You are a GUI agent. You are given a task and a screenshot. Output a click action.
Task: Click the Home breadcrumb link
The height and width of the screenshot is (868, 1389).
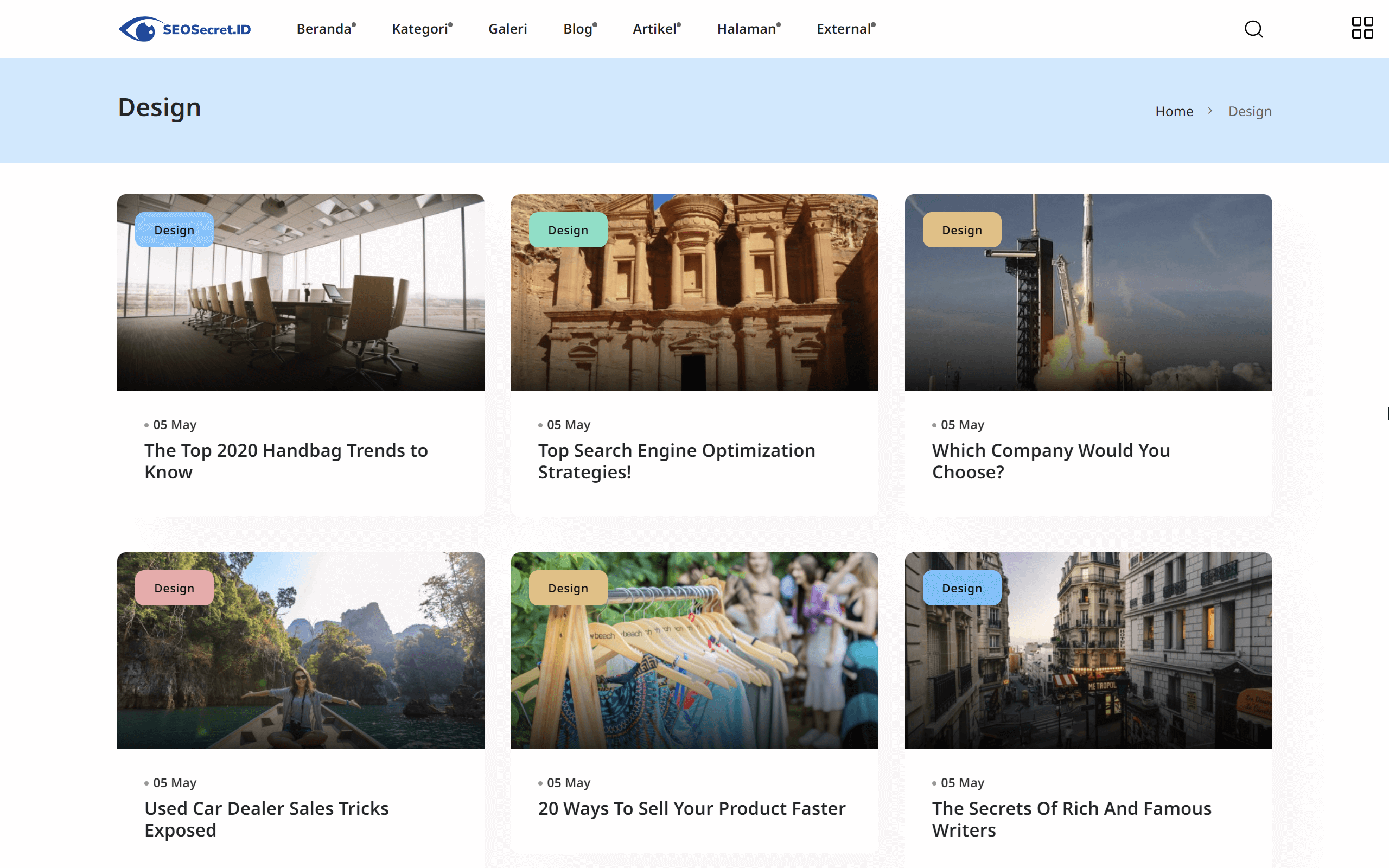(x=1174, y=111)
